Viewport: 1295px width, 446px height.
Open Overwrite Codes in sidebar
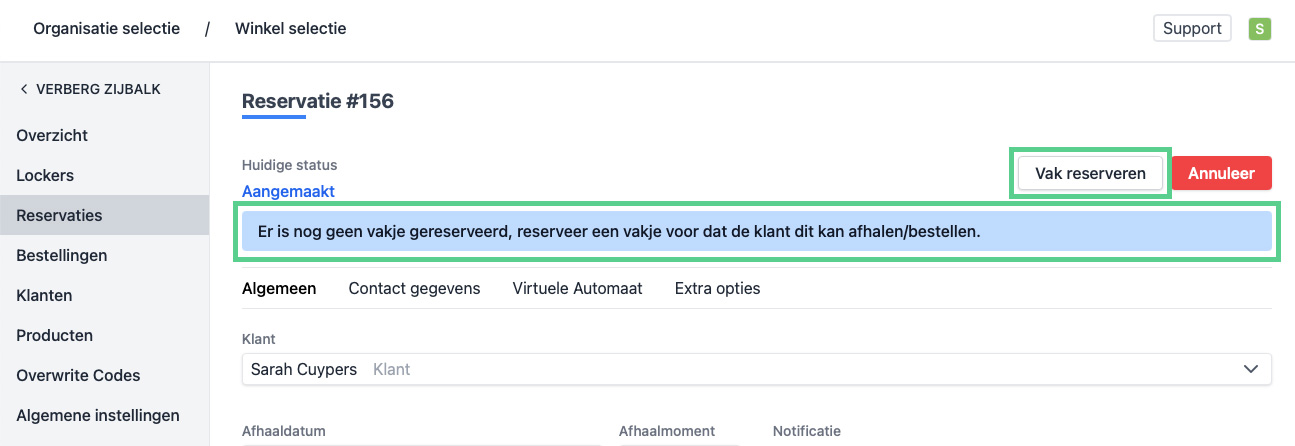78,375
